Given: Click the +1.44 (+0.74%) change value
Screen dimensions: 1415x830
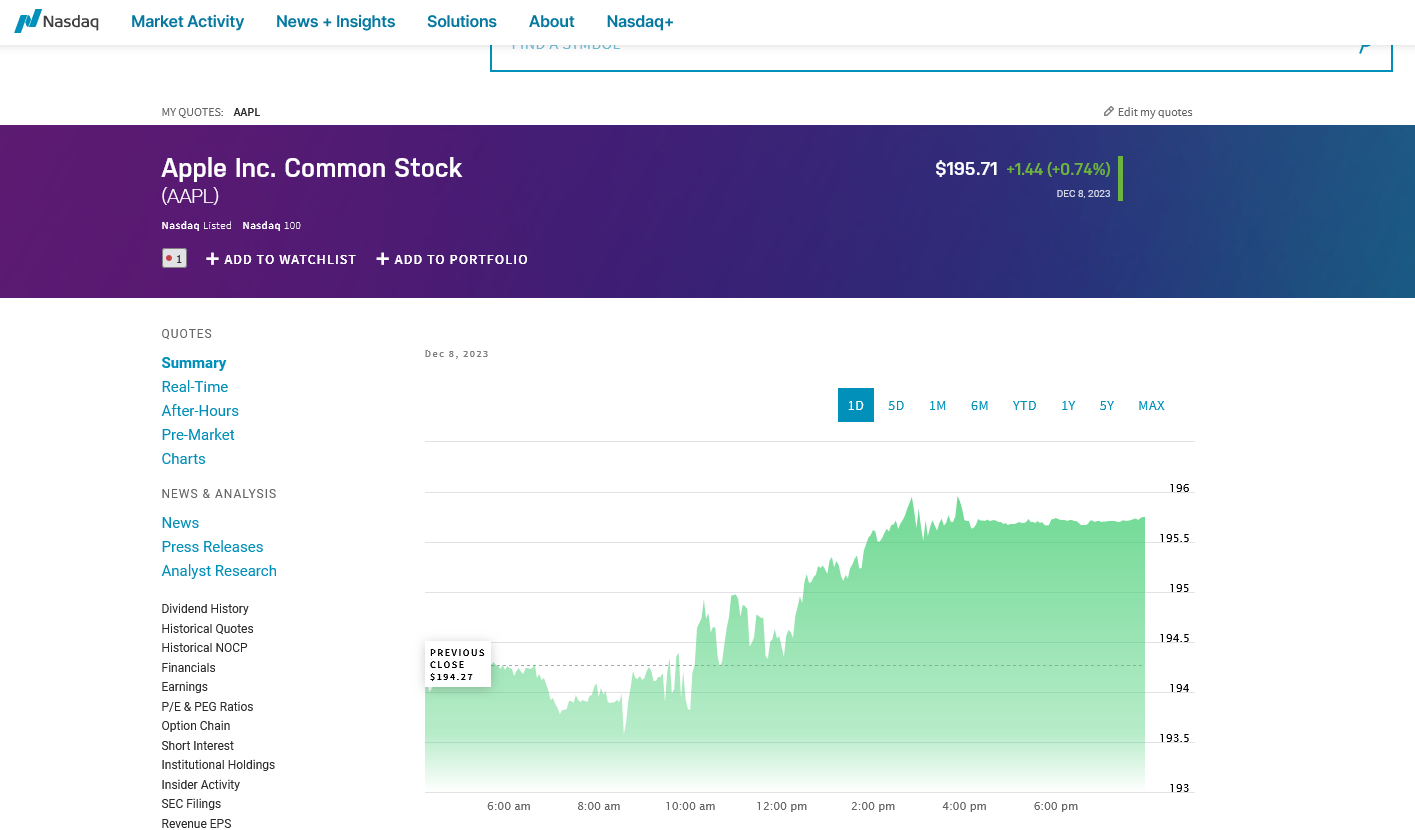Looking at the screenshot, I should (x=1058, y=170).
